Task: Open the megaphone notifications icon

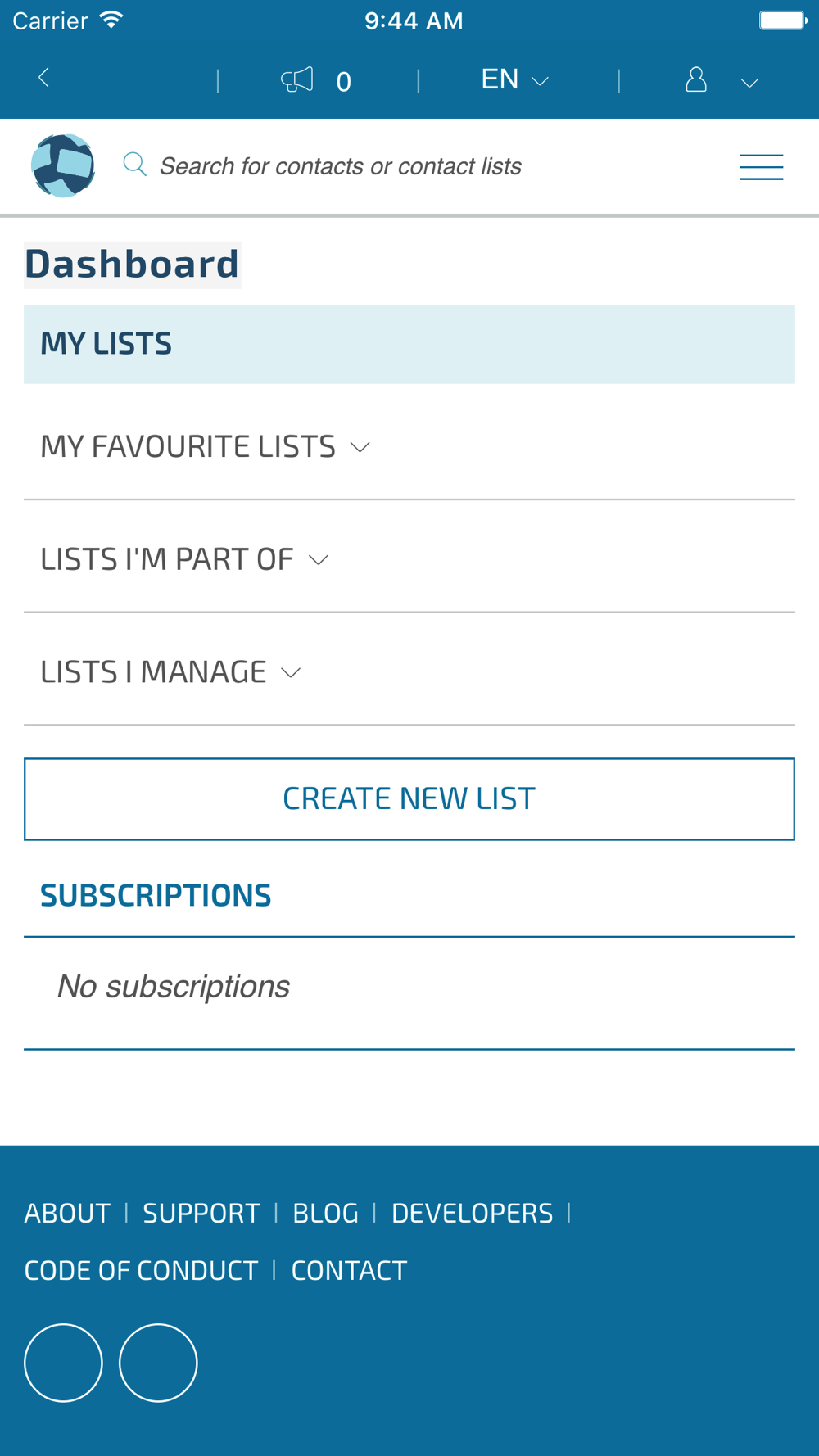Action: coord(297,80)
